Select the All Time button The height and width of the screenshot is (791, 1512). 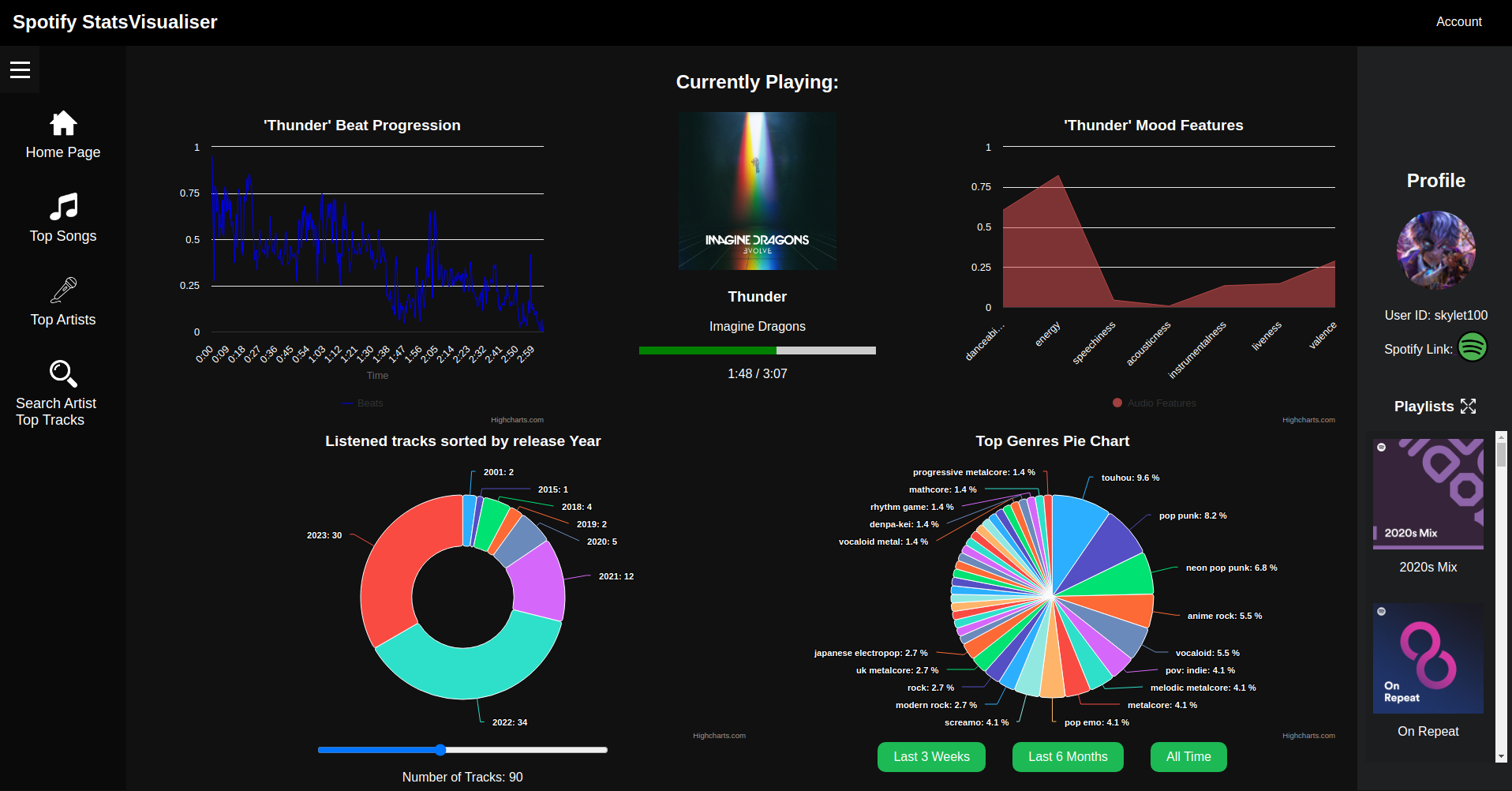tap(1188, 757)
